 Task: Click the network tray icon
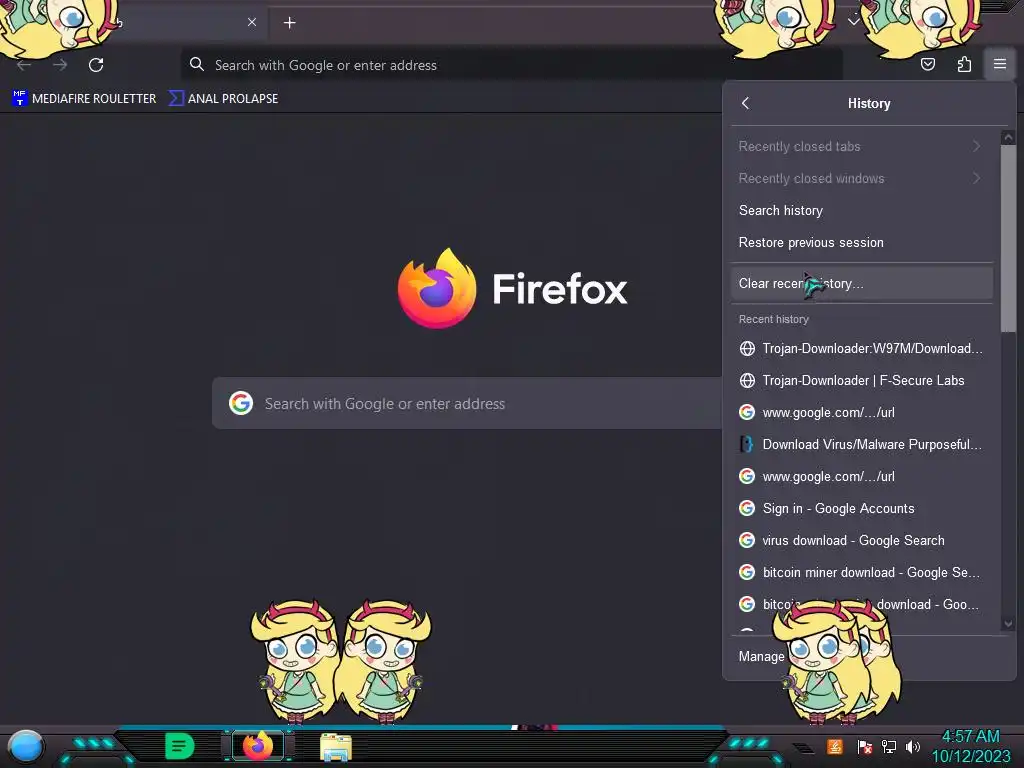click(x=889, y=746)
